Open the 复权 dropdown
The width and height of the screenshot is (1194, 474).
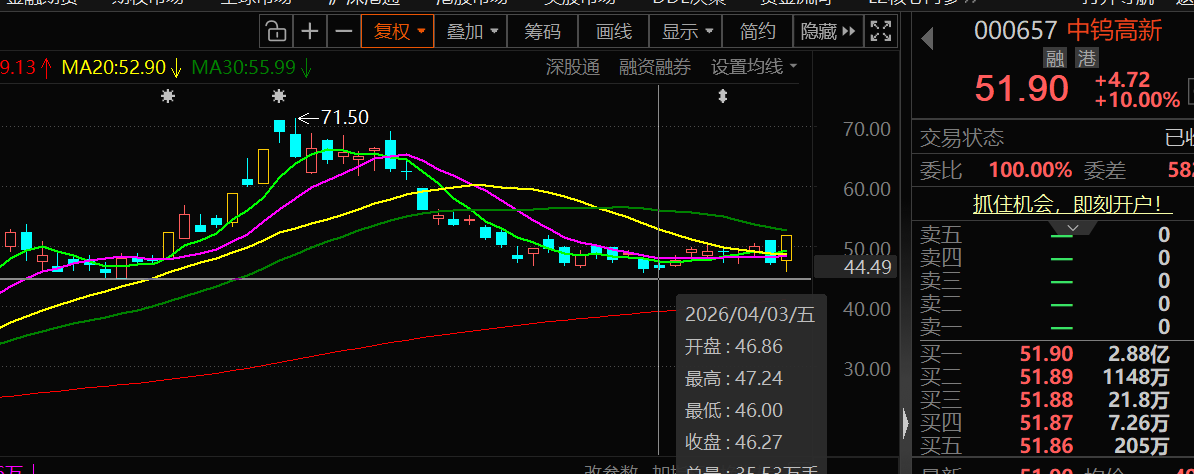397,32
